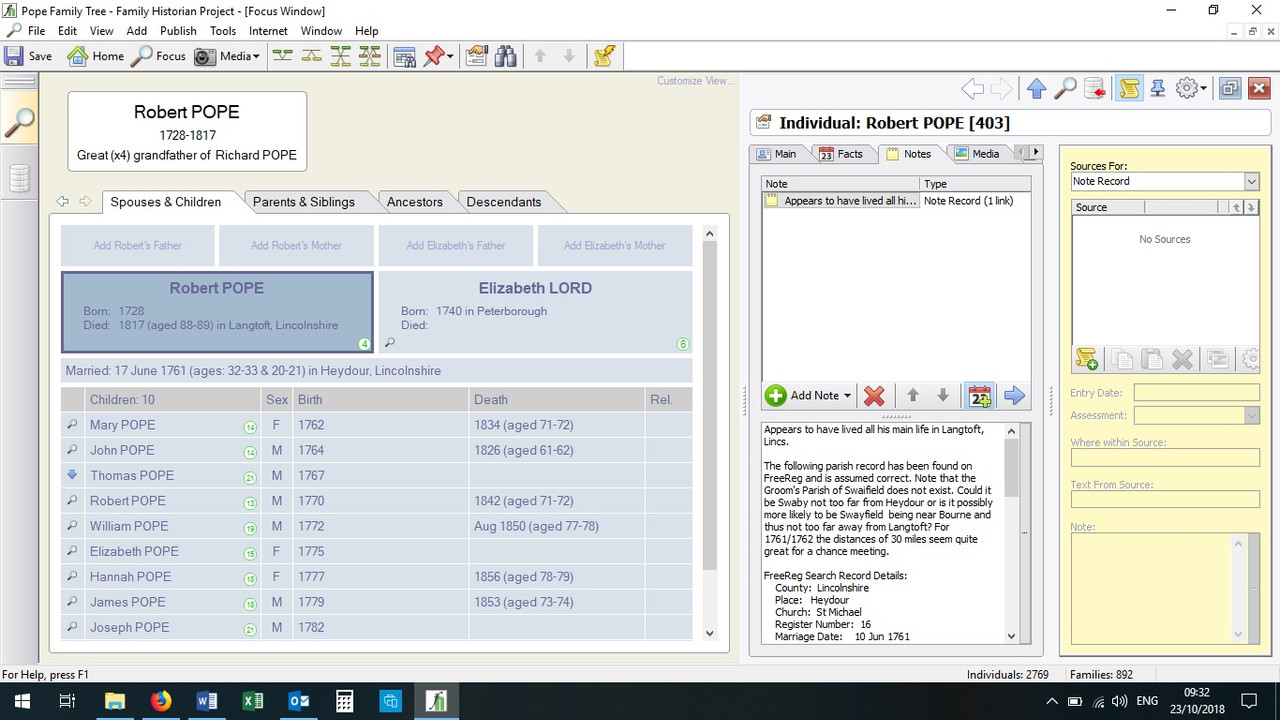The width and height of the screenshot is (1280, 720).
Task: Open the gear options dropdown
Action: (1191, 89)
